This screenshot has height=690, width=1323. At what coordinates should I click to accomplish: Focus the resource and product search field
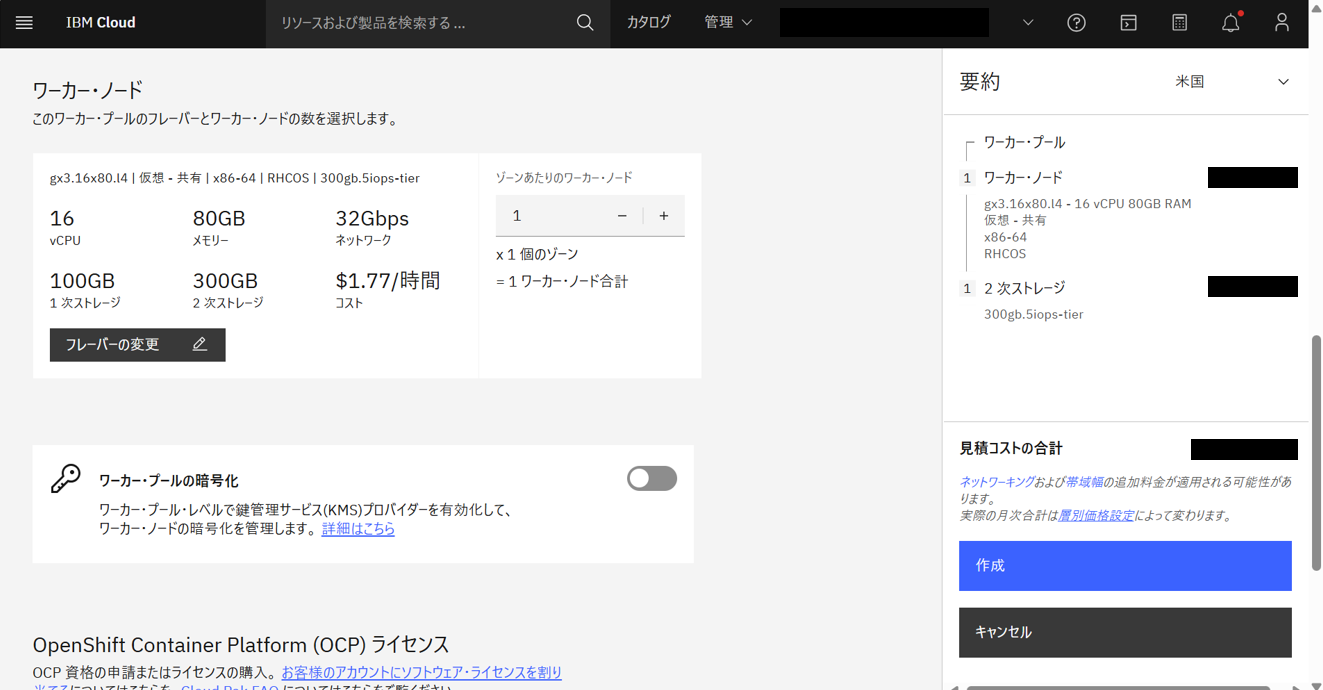tap(420, 23)
